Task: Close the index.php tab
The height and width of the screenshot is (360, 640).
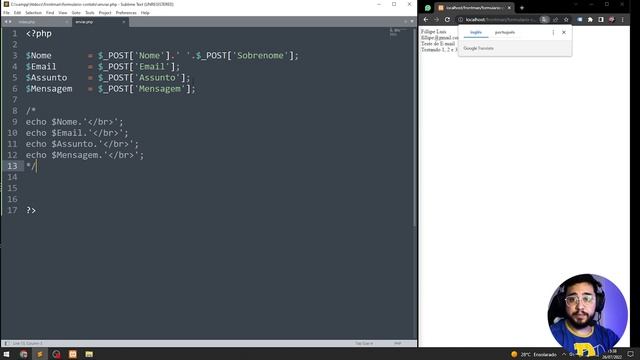Action: (67, 22)
